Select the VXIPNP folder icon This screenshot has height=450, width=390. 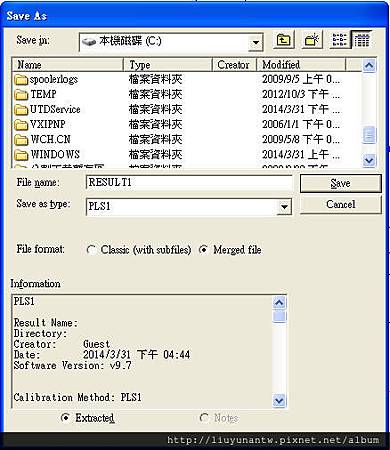click(21, 125)
